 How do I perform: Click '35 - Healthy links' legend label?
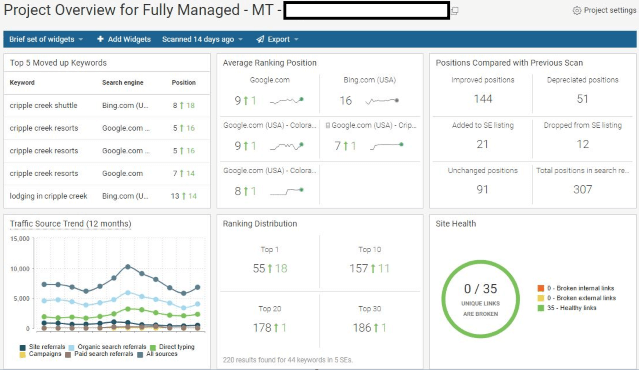pyautogui.click(x=571, y=308)
